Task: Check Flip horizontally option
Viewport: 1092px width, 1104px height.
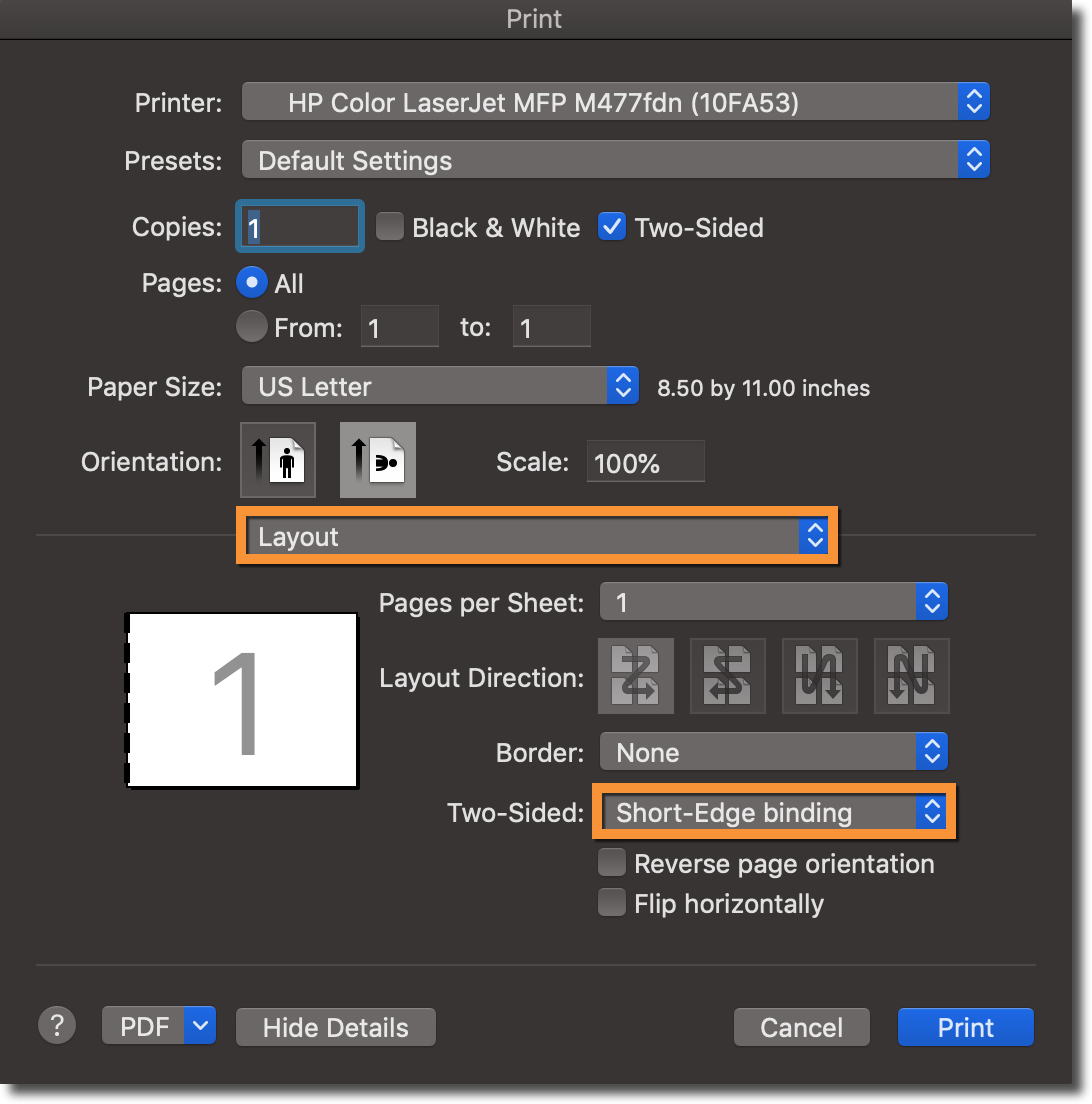Action: pyautogui.click(x=611, y=903)
